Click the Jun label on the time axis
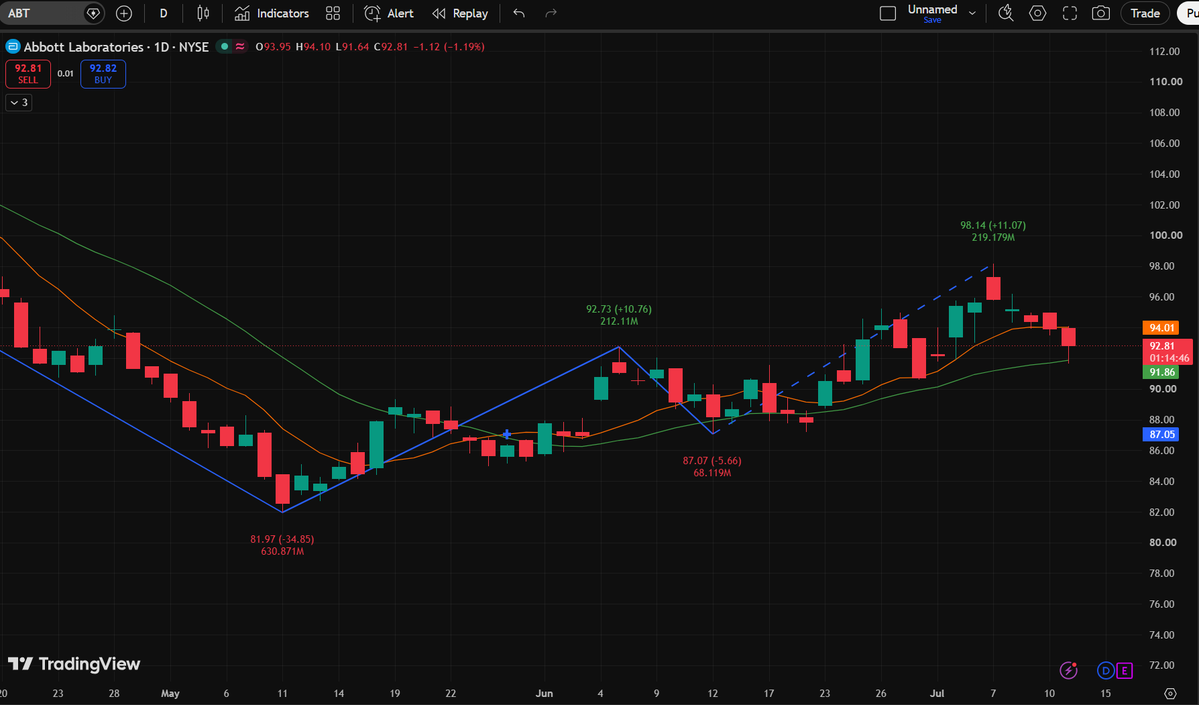The image size is (1199, 705). click(x=544, y=694)
